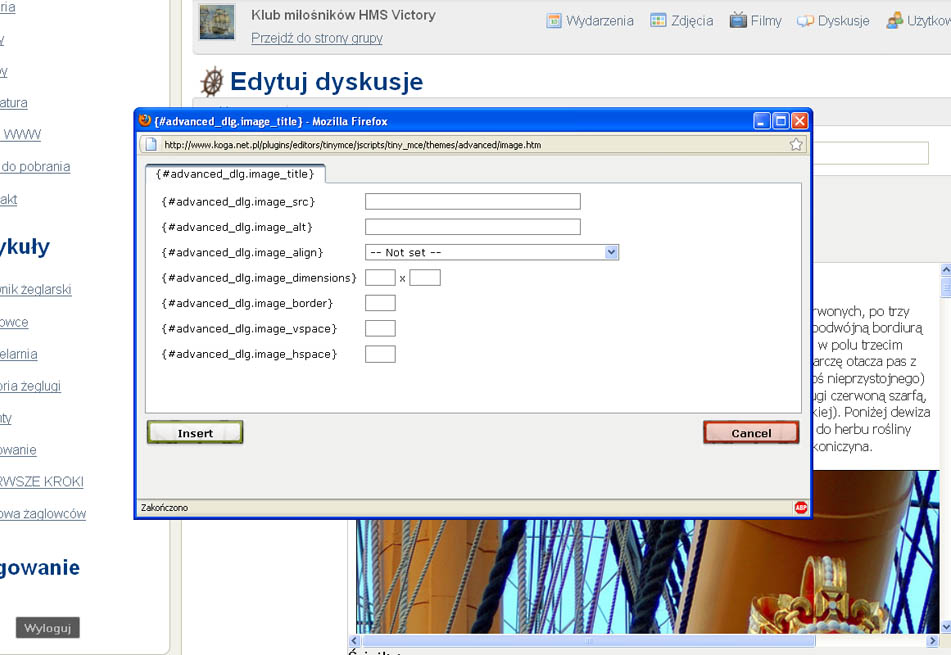This screenshot has width=951, height=655.
Task: Click the bookmark star icon in address bar
Action: coord(796,144)
